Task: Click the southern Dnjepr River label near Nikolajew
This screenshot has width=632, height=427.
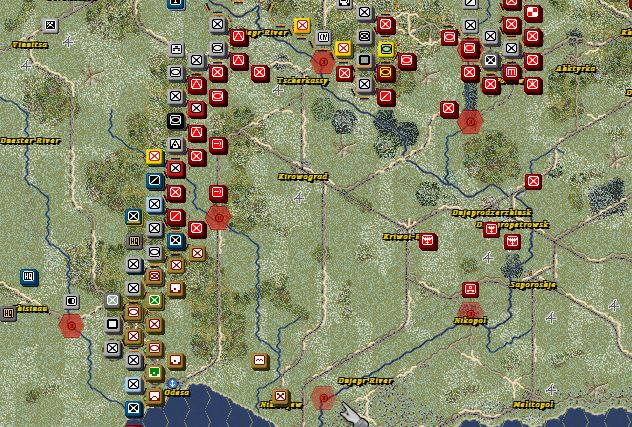Action: 365,381
